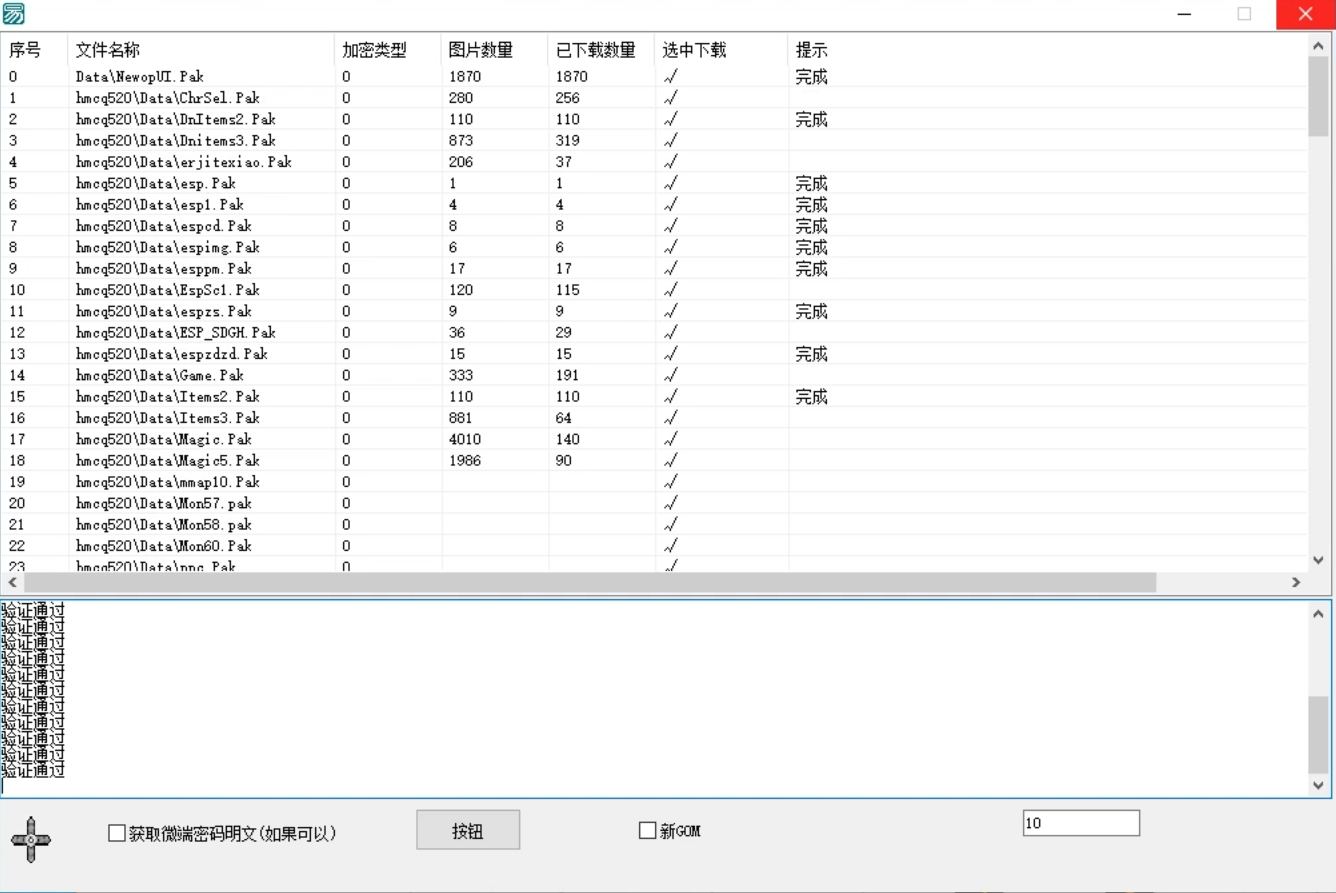Screen dimensions: 1336x893
Task: Click horizontal scrollbar left arrow
Action: coord(13,582)
